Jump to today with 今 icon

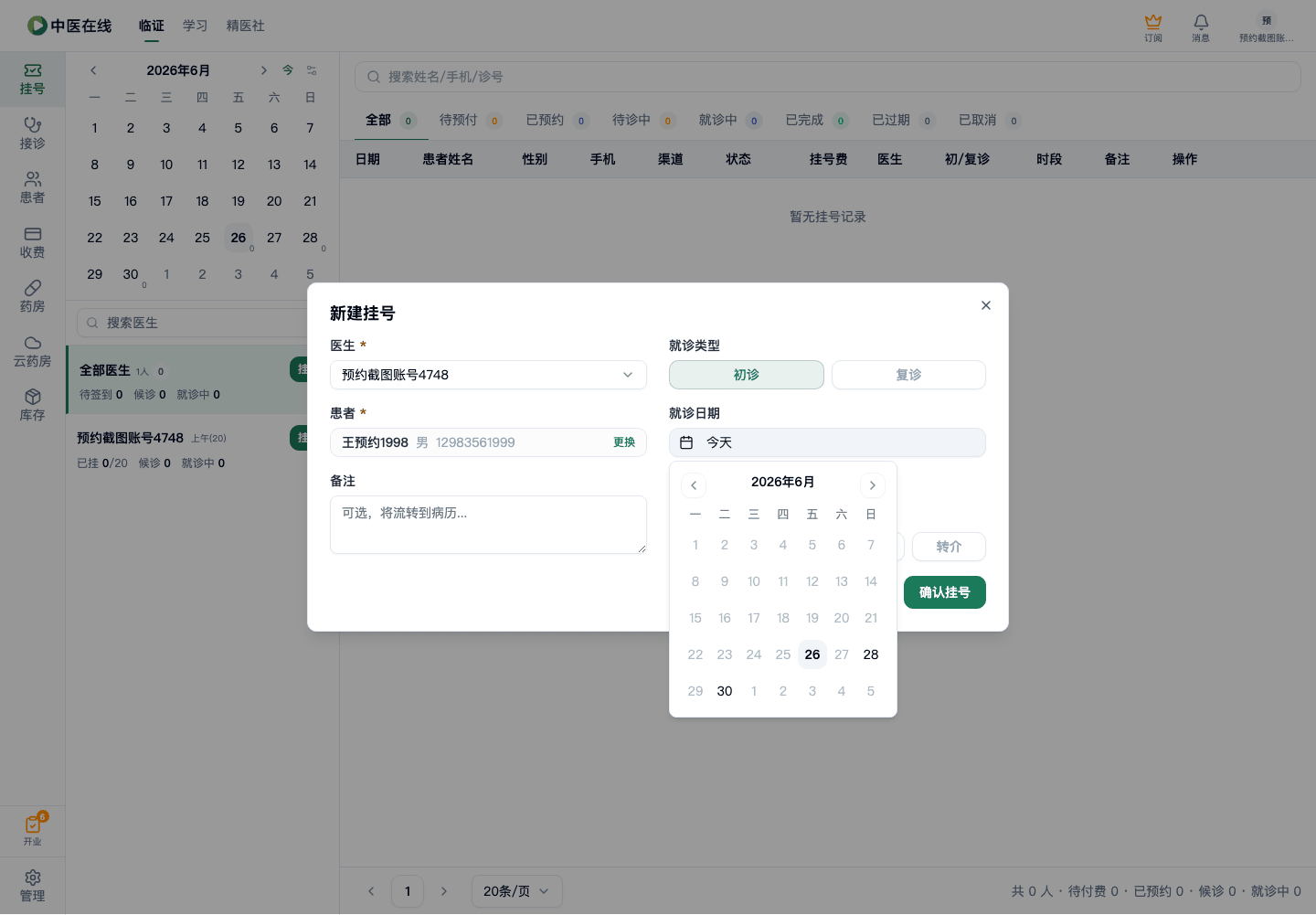pyautogui.click(x=288, y=70)
